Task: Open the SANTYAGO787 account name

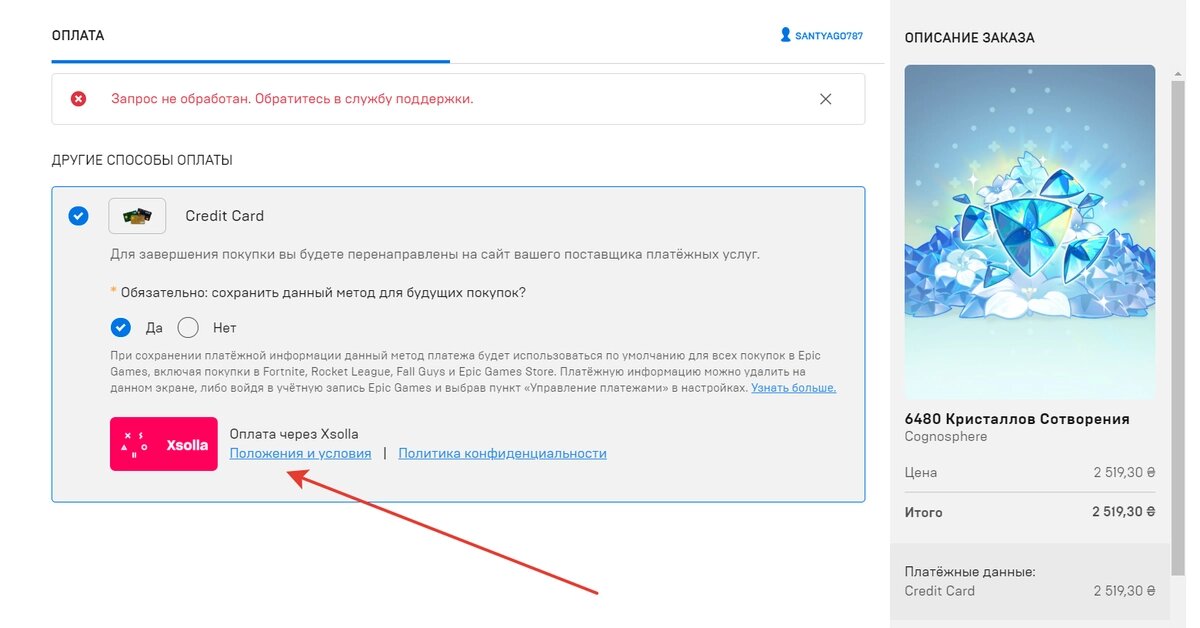Action: point(829,36)
